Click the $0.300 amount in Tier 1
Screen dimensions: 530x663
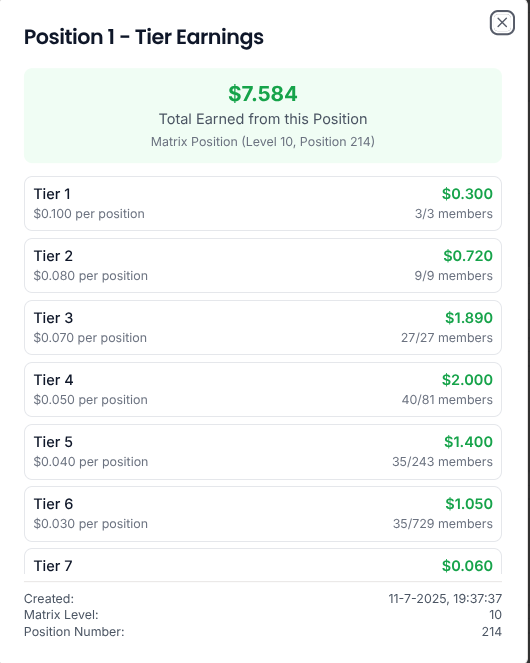pyautogui.click(x=467, y=194)
